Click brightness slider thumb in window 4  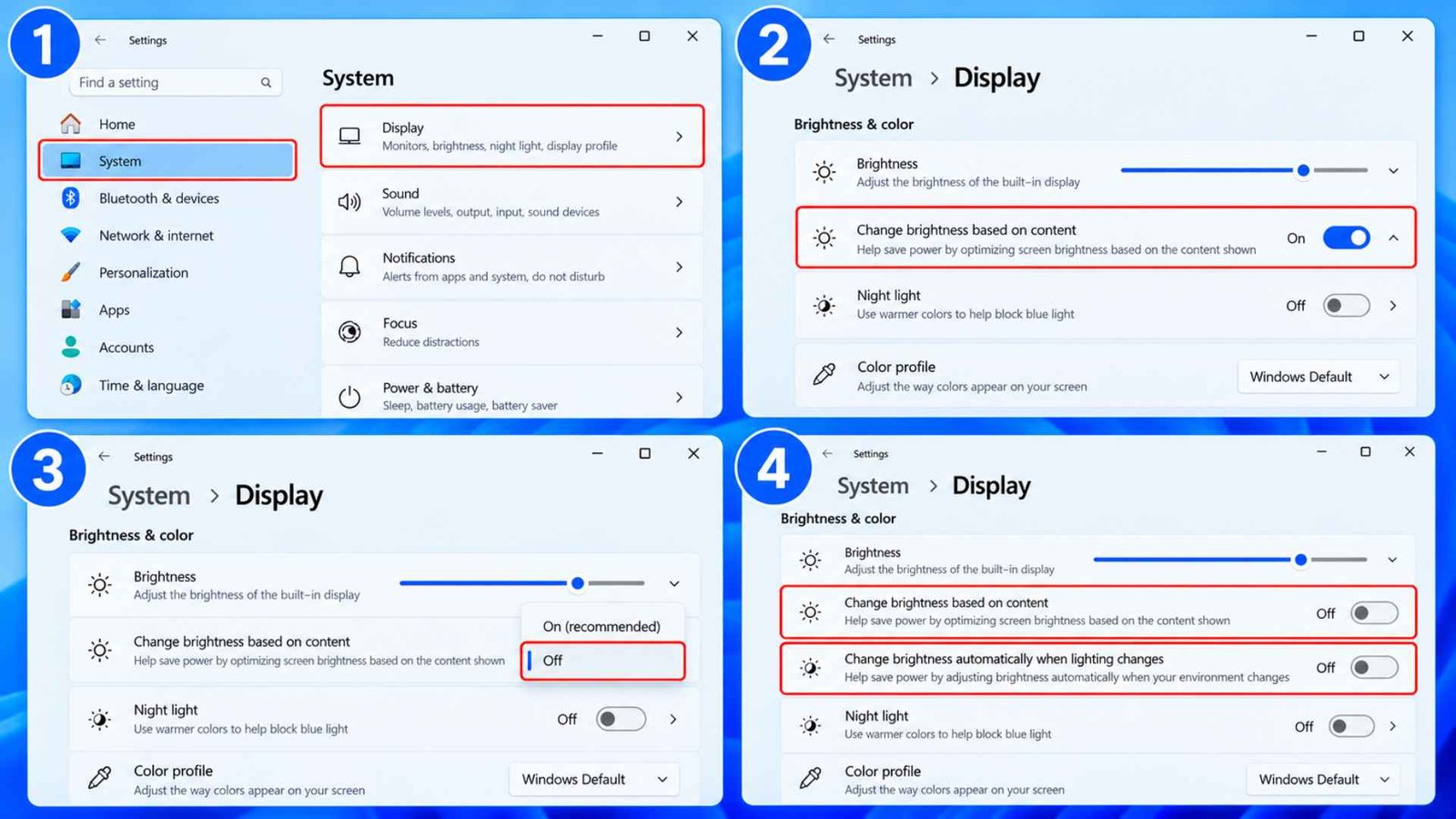coord(1300,560)
